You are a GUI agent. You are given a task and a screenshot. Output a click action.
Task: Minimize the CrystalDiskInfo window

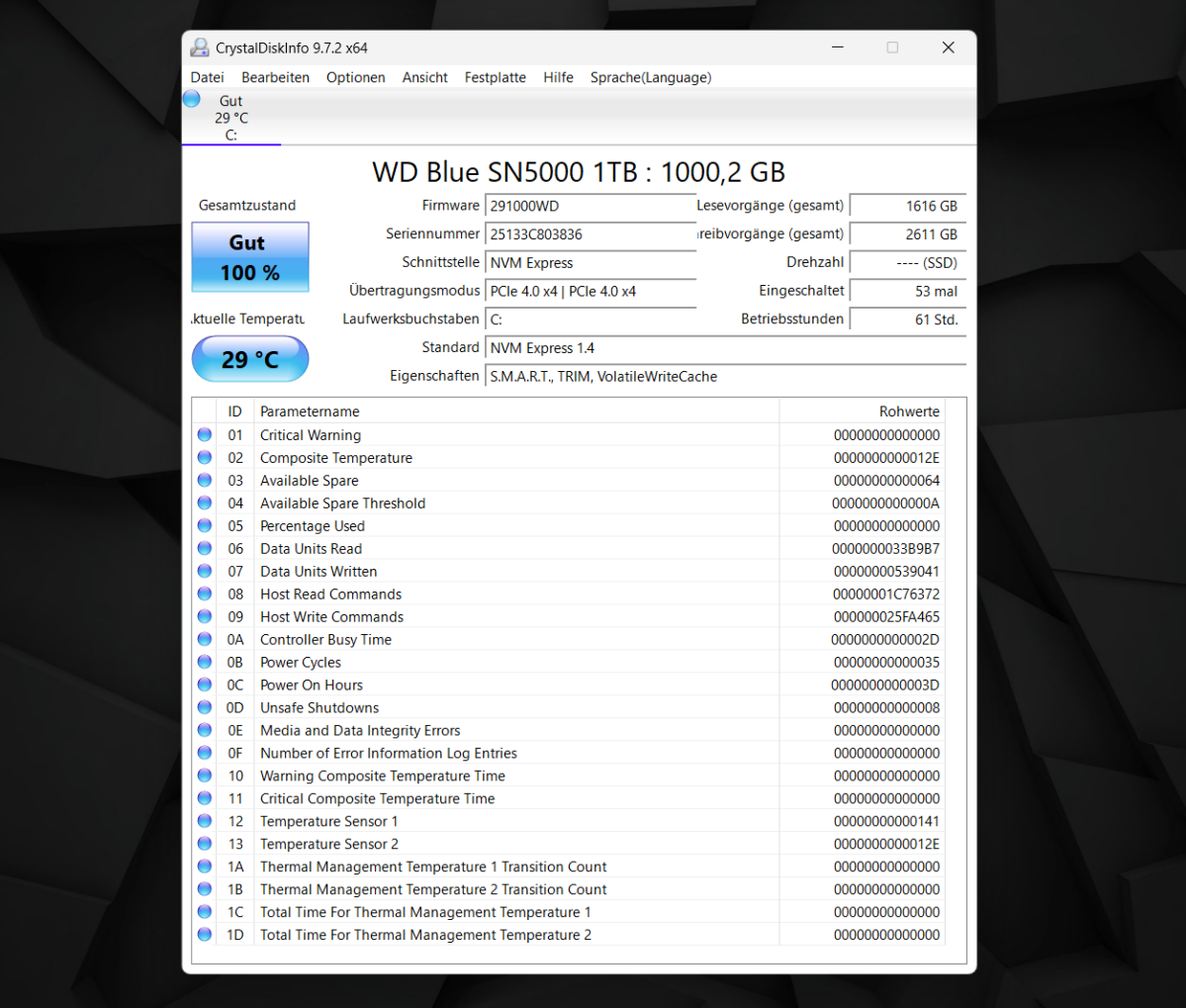(837, 46)
